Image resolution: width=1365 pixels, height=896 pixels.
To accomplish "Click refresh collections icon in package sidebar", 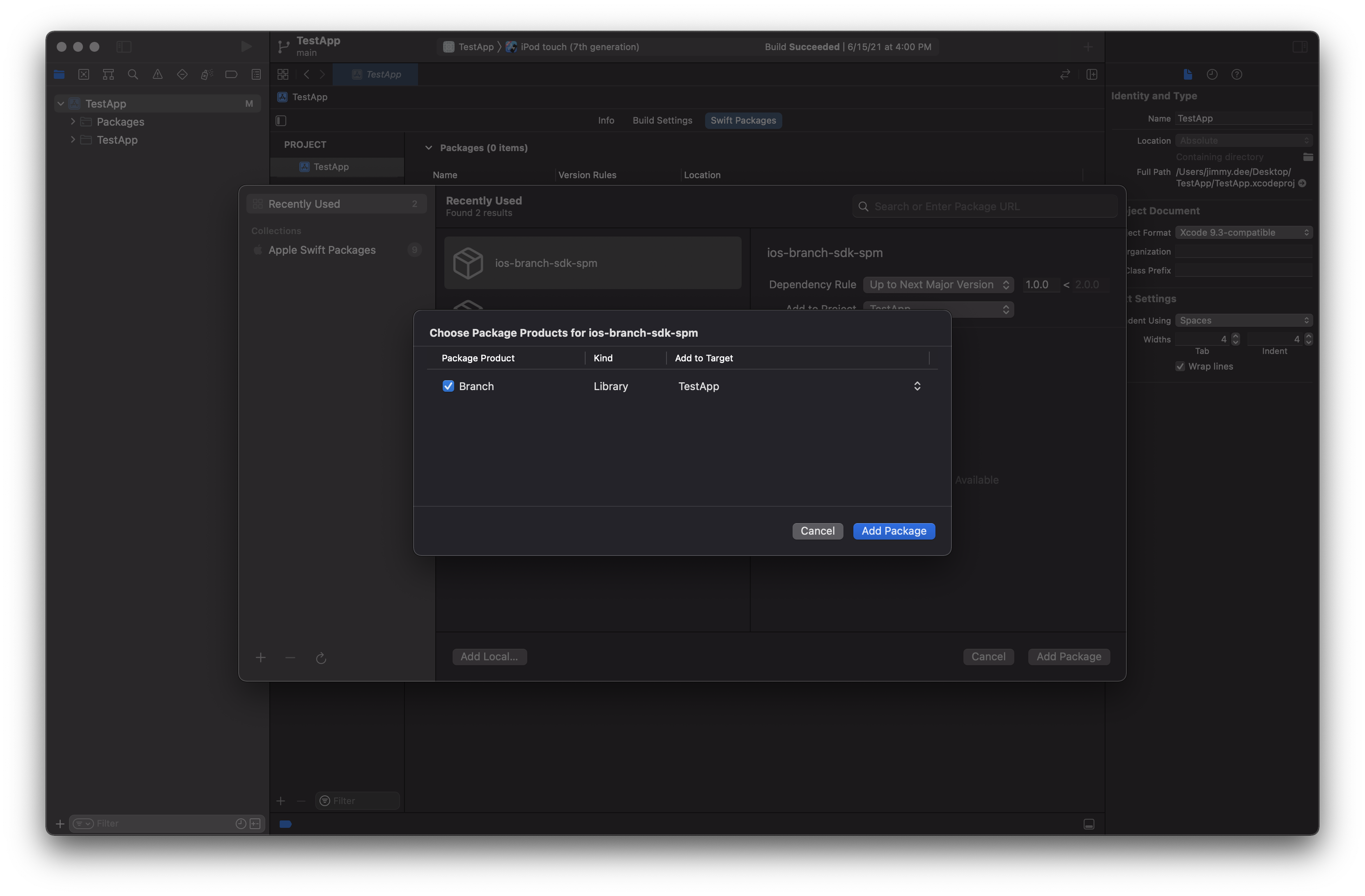I will [x=321, y=658].
